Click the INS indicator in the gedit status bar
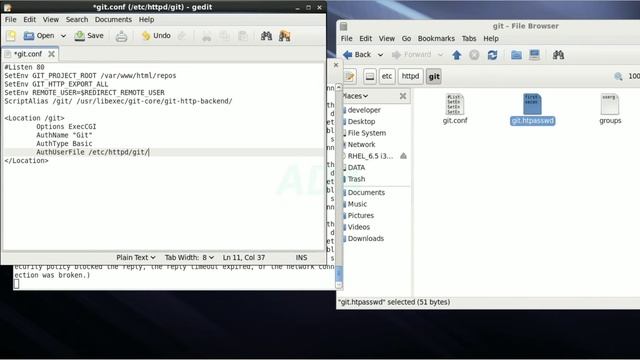640x360 pixels. pyautogui.click(x=301, y=258)
